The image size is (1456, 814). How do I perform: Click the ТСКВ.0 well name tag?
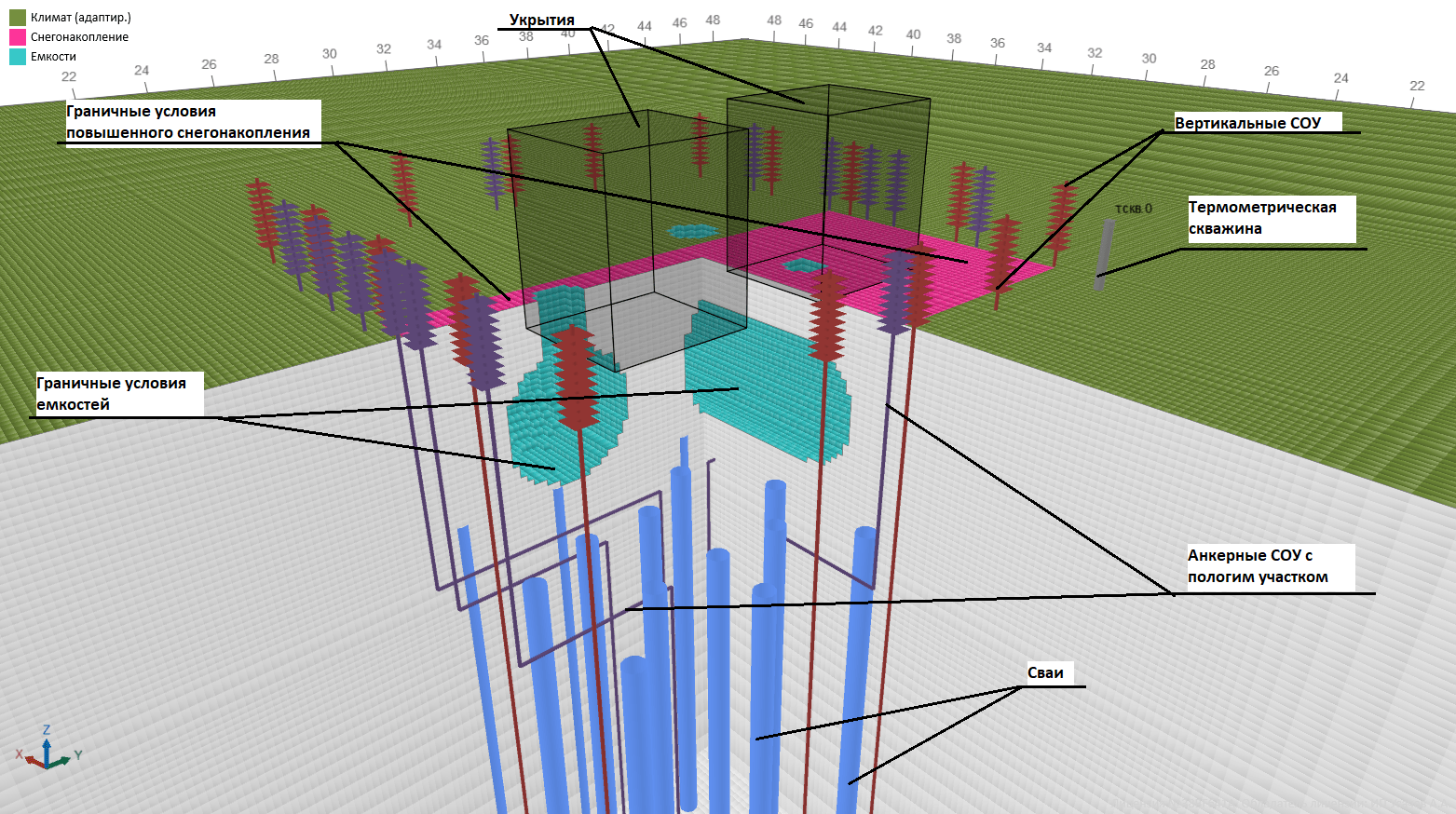point(1134,209)
